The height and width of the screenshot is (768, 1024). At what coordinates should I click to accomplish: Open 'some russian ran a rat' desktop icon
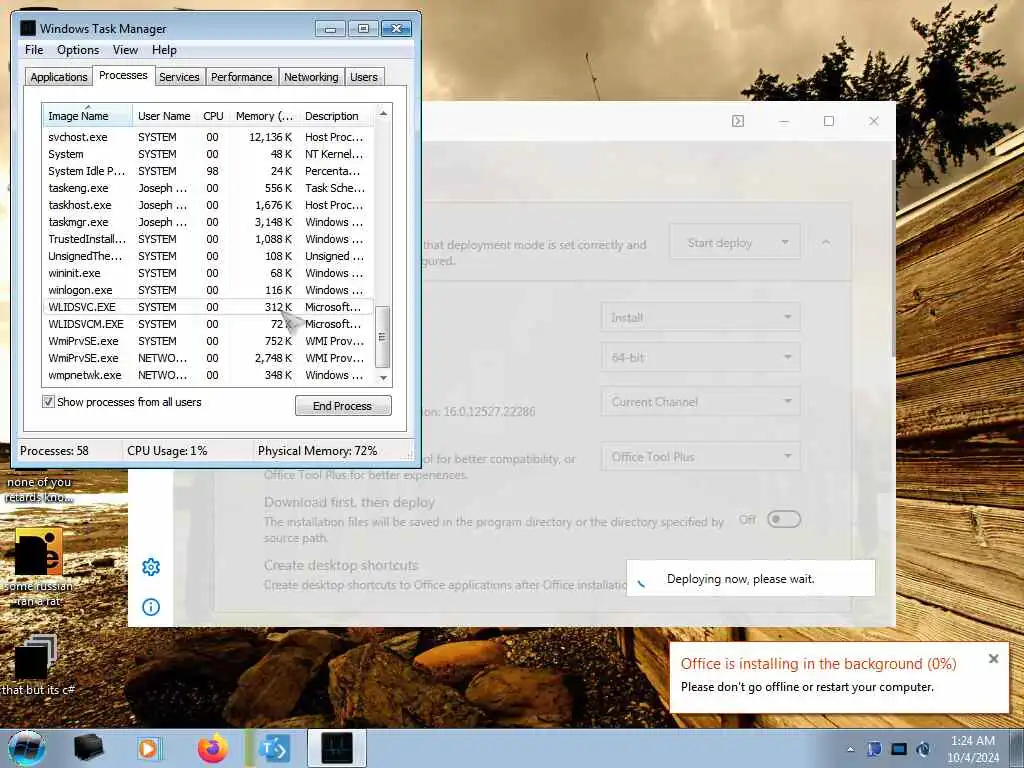pos(39,567)
